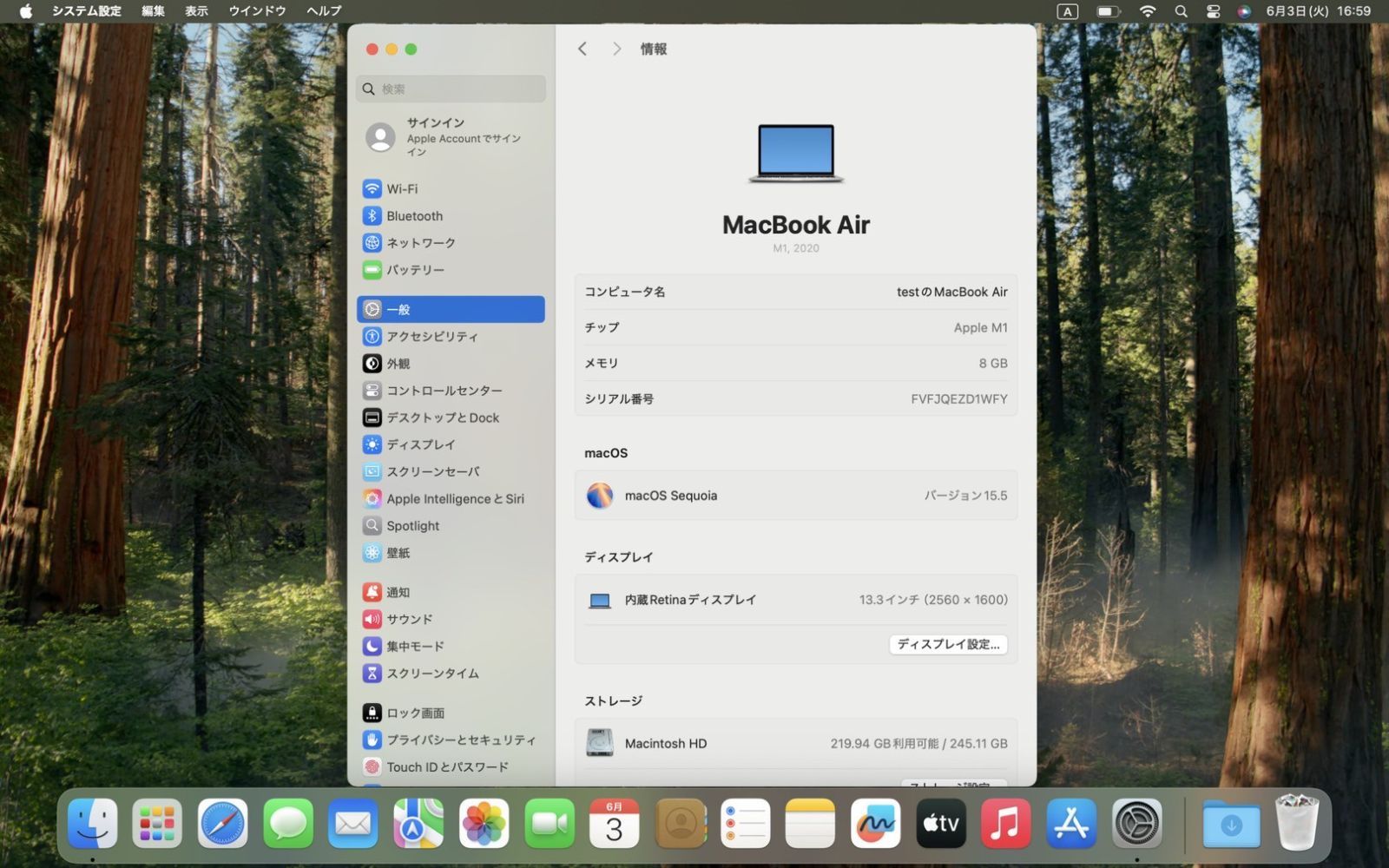Click the input source A icon in menu bar

1067,11
